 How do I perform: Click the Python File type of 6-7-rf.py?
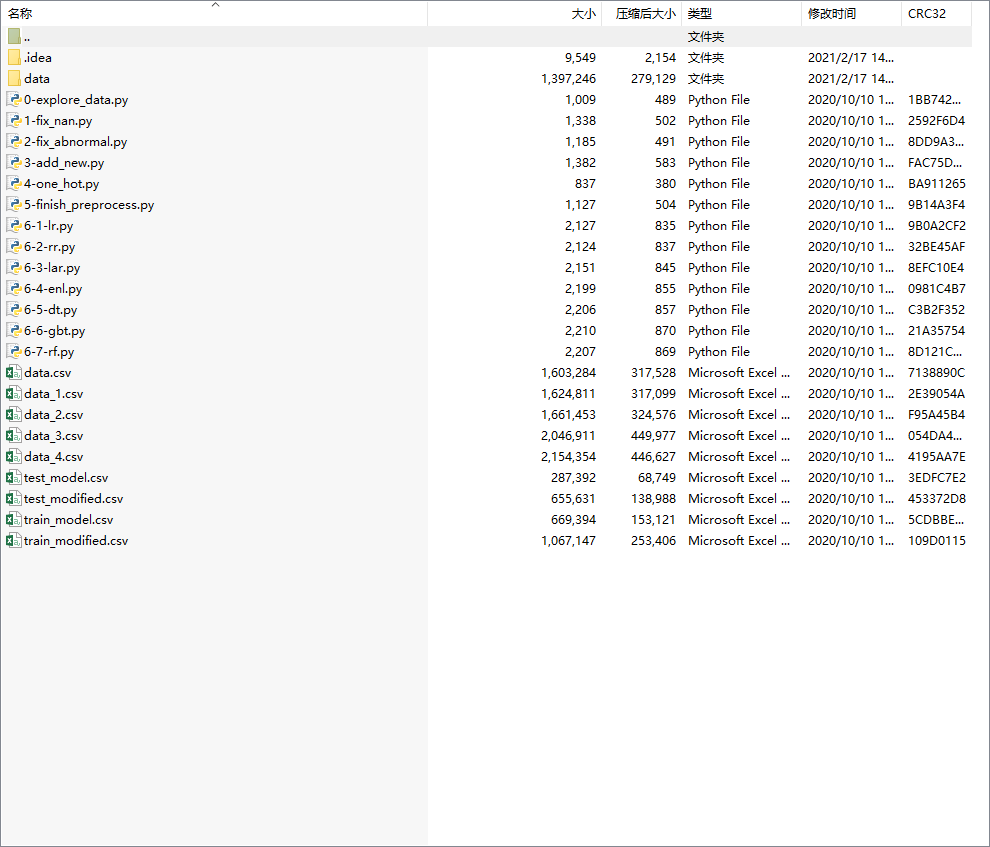tap(719, 352)
